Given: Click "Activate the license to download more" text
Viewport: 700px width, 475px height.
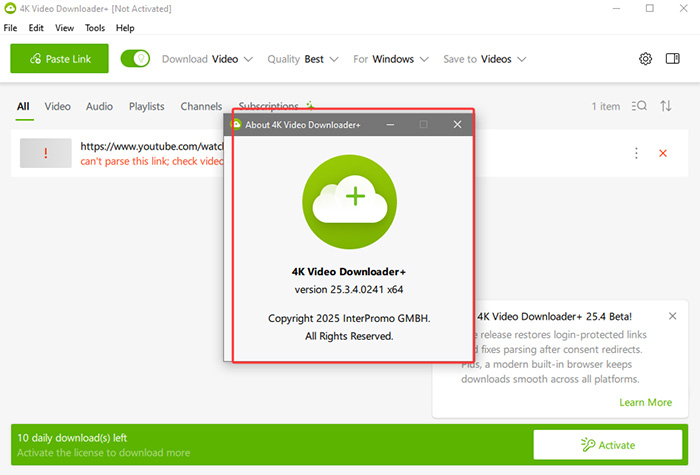Looking at the screenshot, I should [x=104, y=453].
